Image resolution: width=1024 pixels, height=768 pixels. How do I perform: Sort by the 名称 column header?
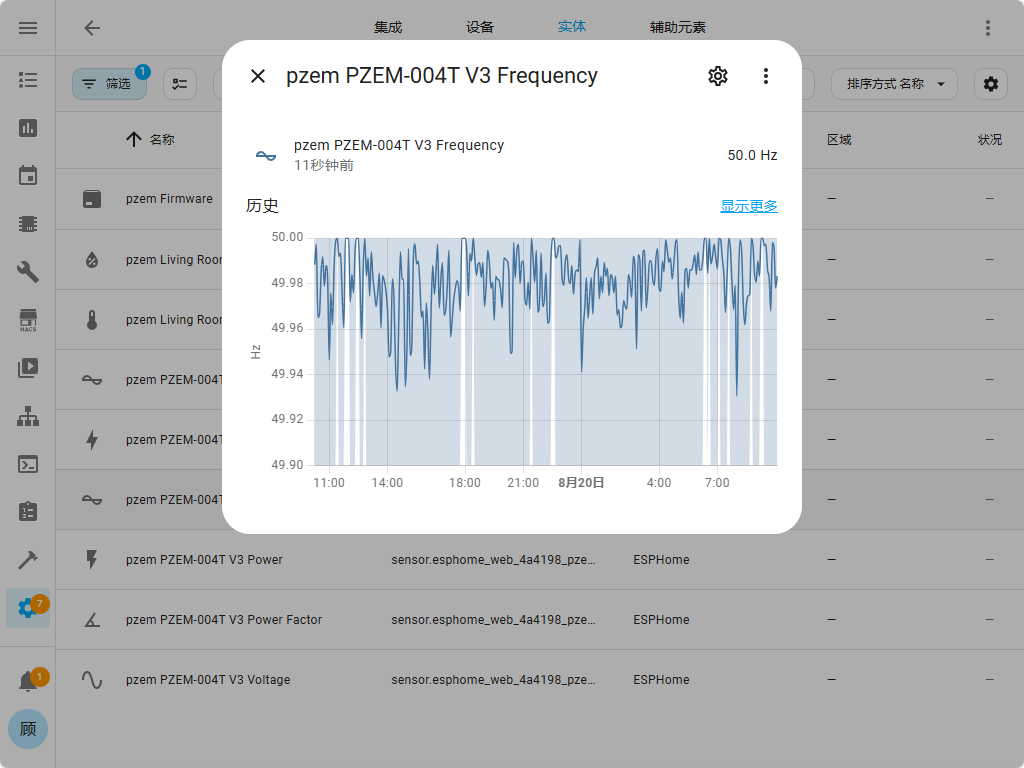pyautogui.click(x=161, y=140)
